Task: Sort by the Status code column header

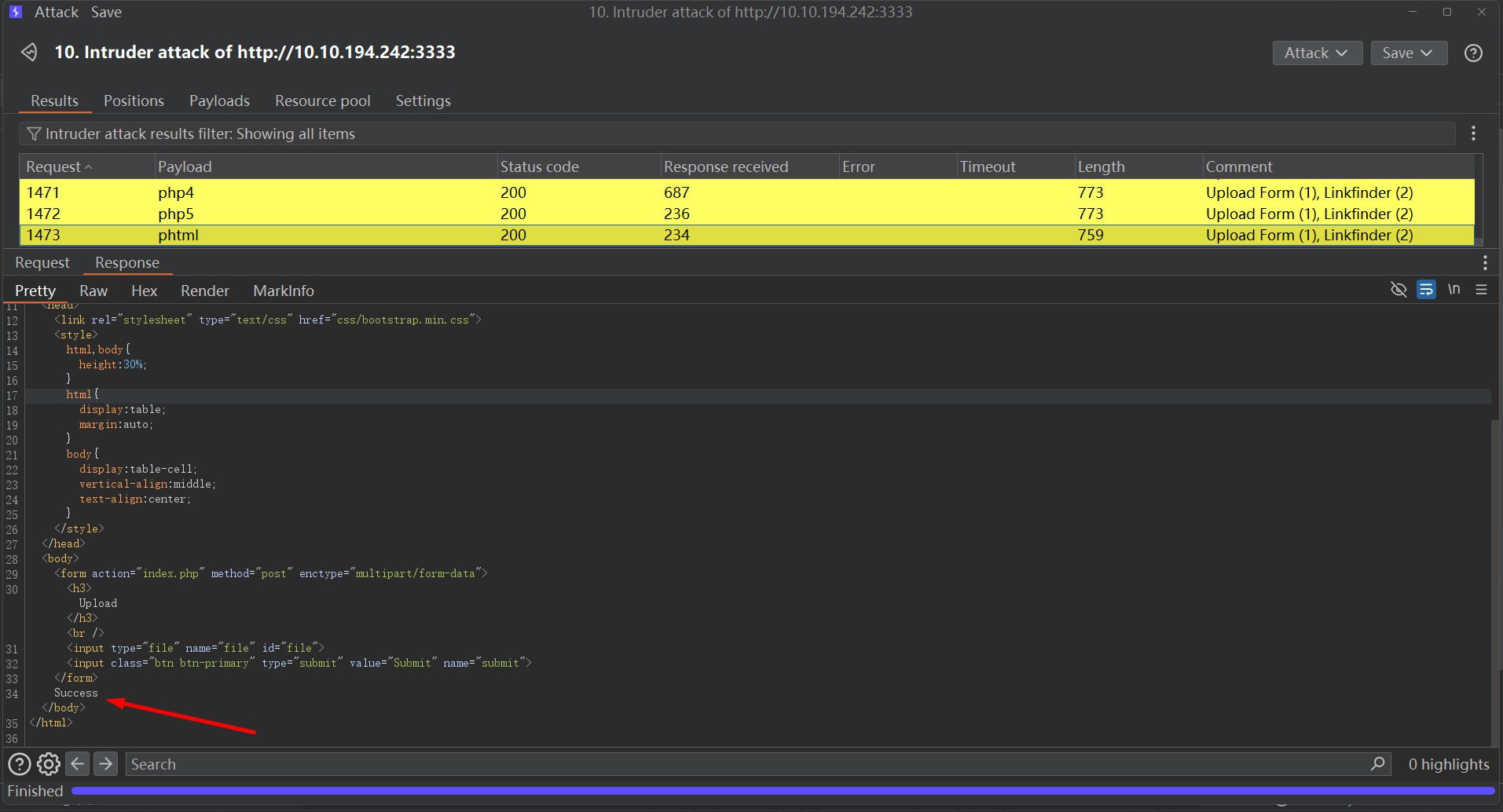Action: click(578, 166)
